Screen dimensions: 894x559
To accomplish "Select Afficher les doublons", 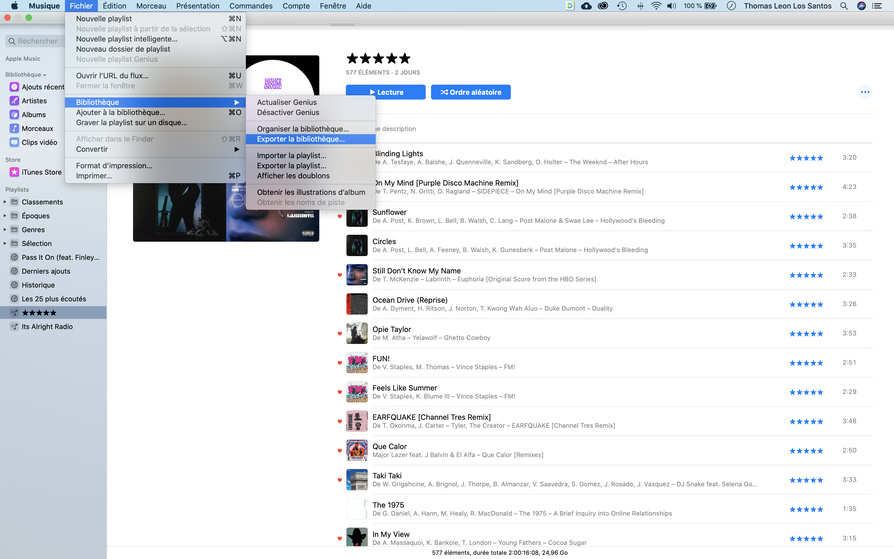I will coord(311,176).
